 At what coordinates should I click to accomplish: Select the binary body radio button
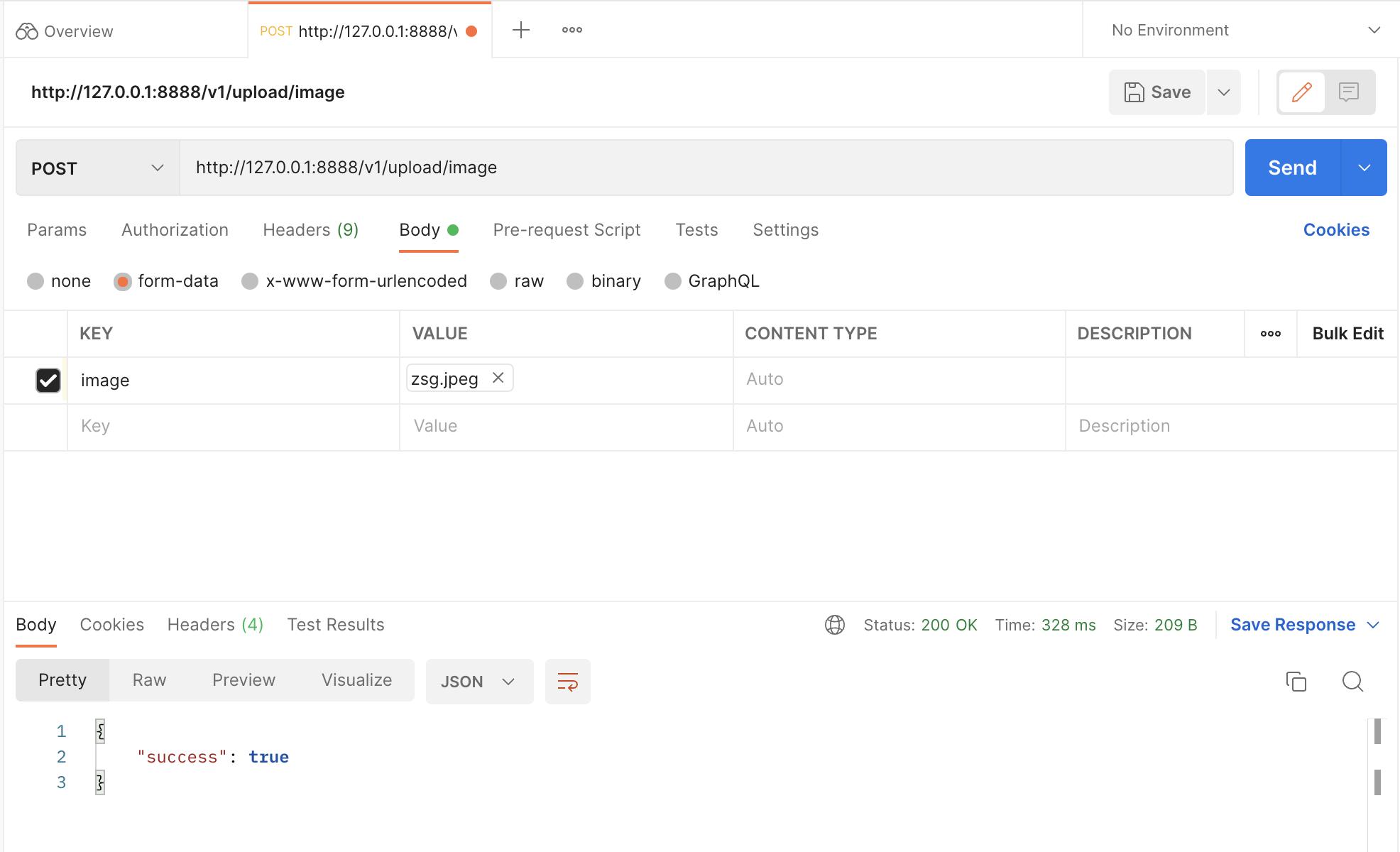tap(575, 281)
